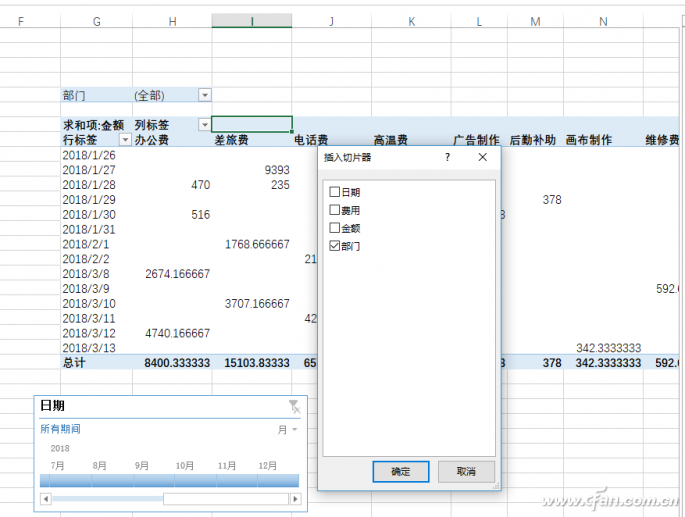
Task: Click the 广告制作 column label
Action: (x=476, y=140)
